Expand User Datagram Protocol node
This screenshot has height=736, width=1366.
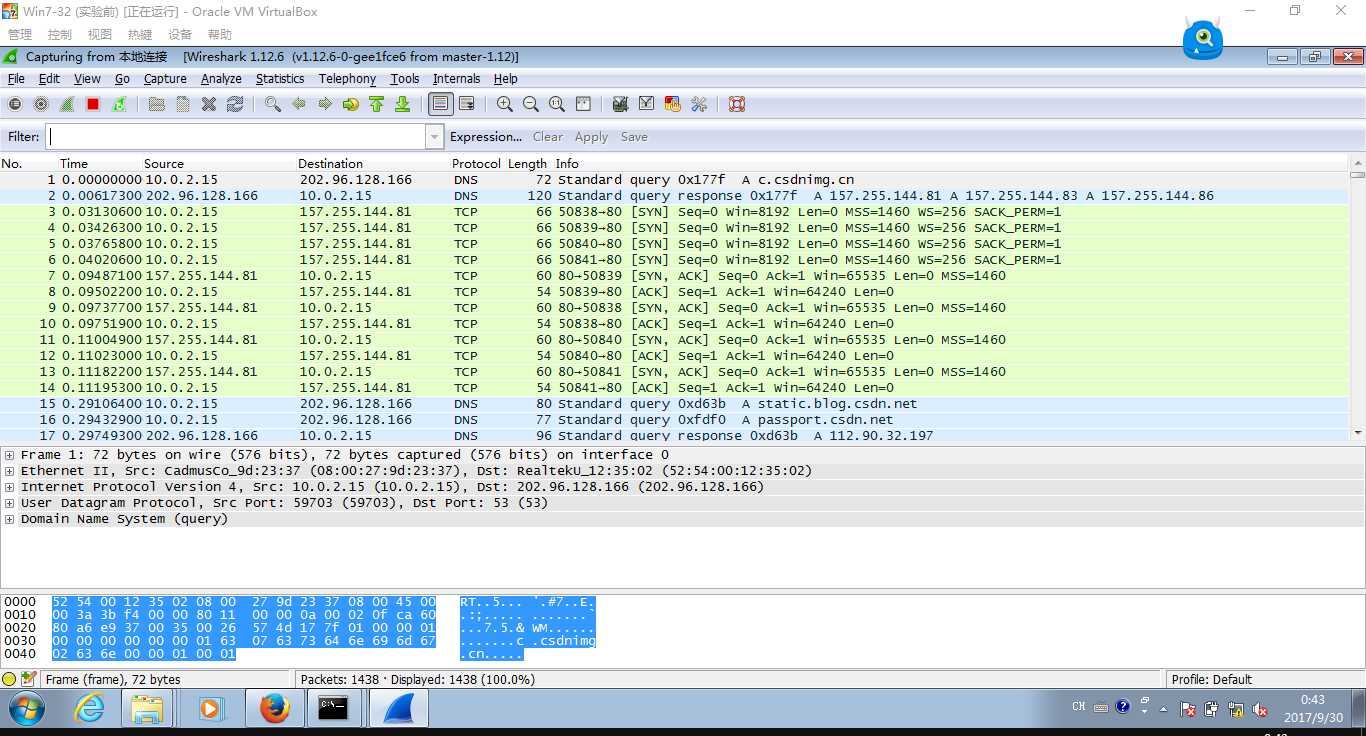pos(9,503)
